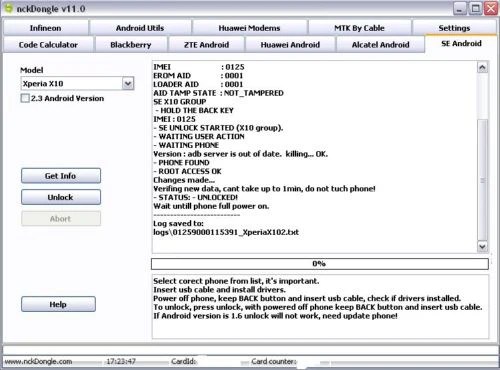This screenshot has width=500, height=370.
Task: Open the Blackberry tab
Action: 131,45
